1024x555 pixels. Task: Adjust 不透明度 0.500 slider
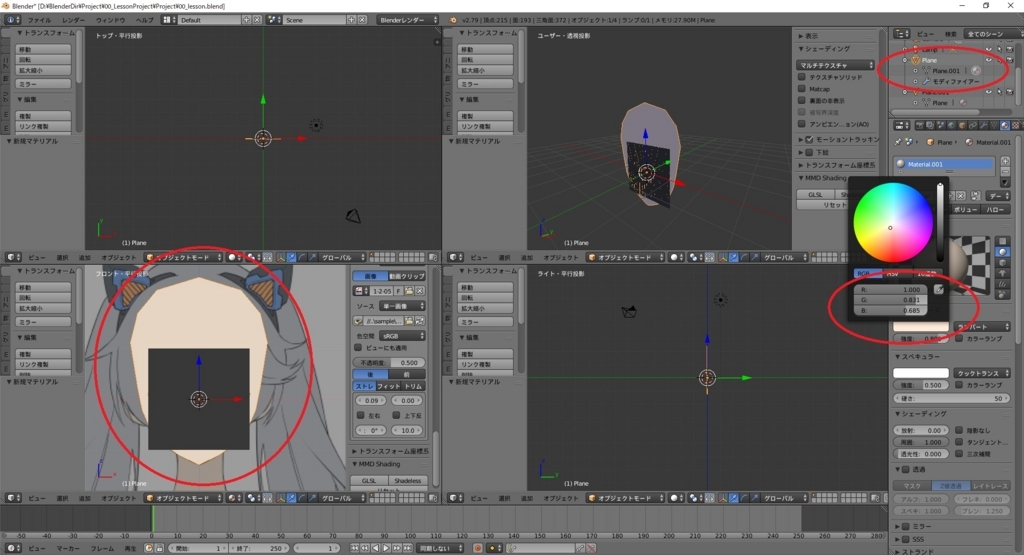point(389,362)
